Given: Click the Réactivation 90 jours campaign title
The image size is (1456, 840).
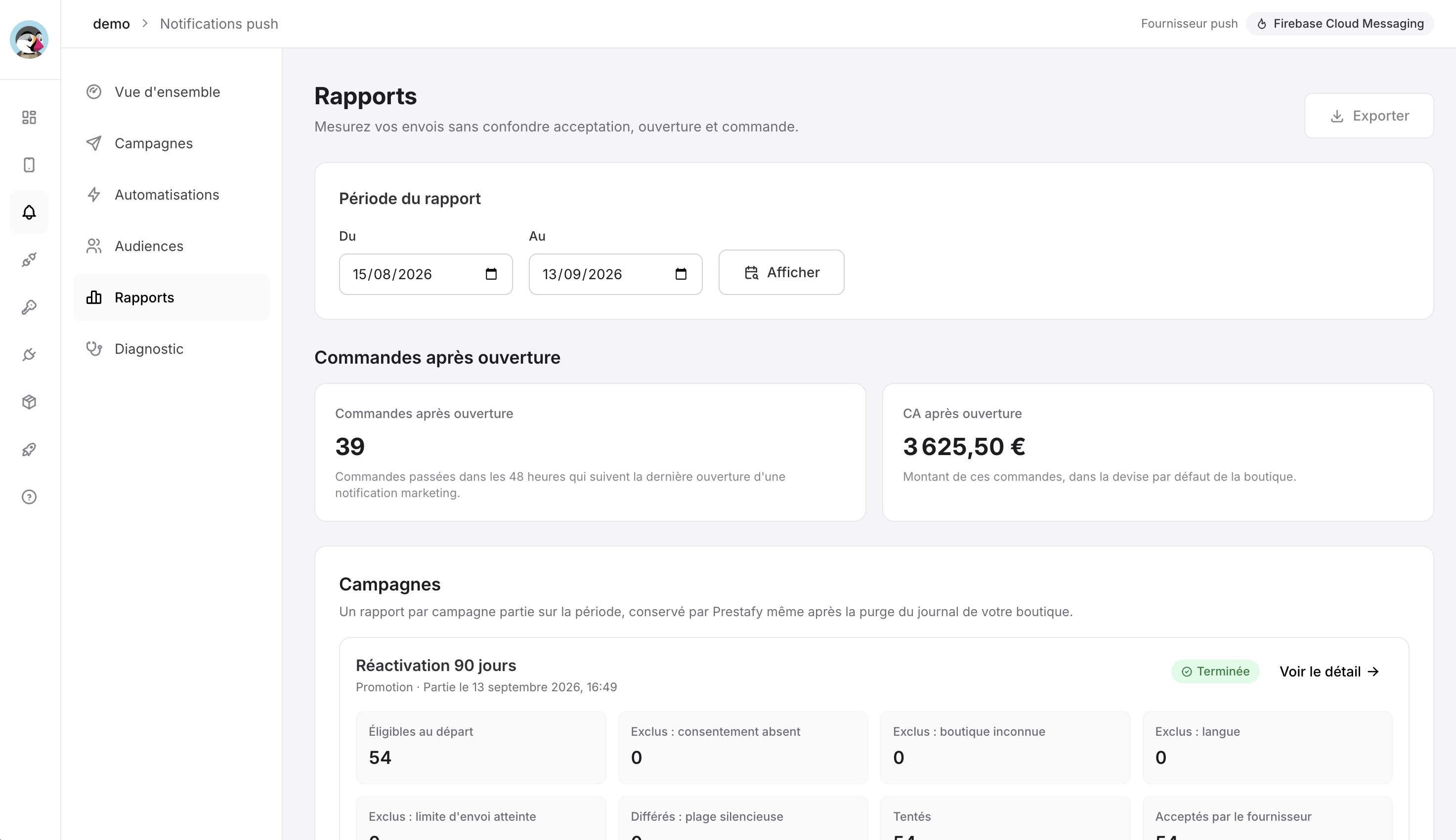Looking at the screenshot, I should pos(436,665).
